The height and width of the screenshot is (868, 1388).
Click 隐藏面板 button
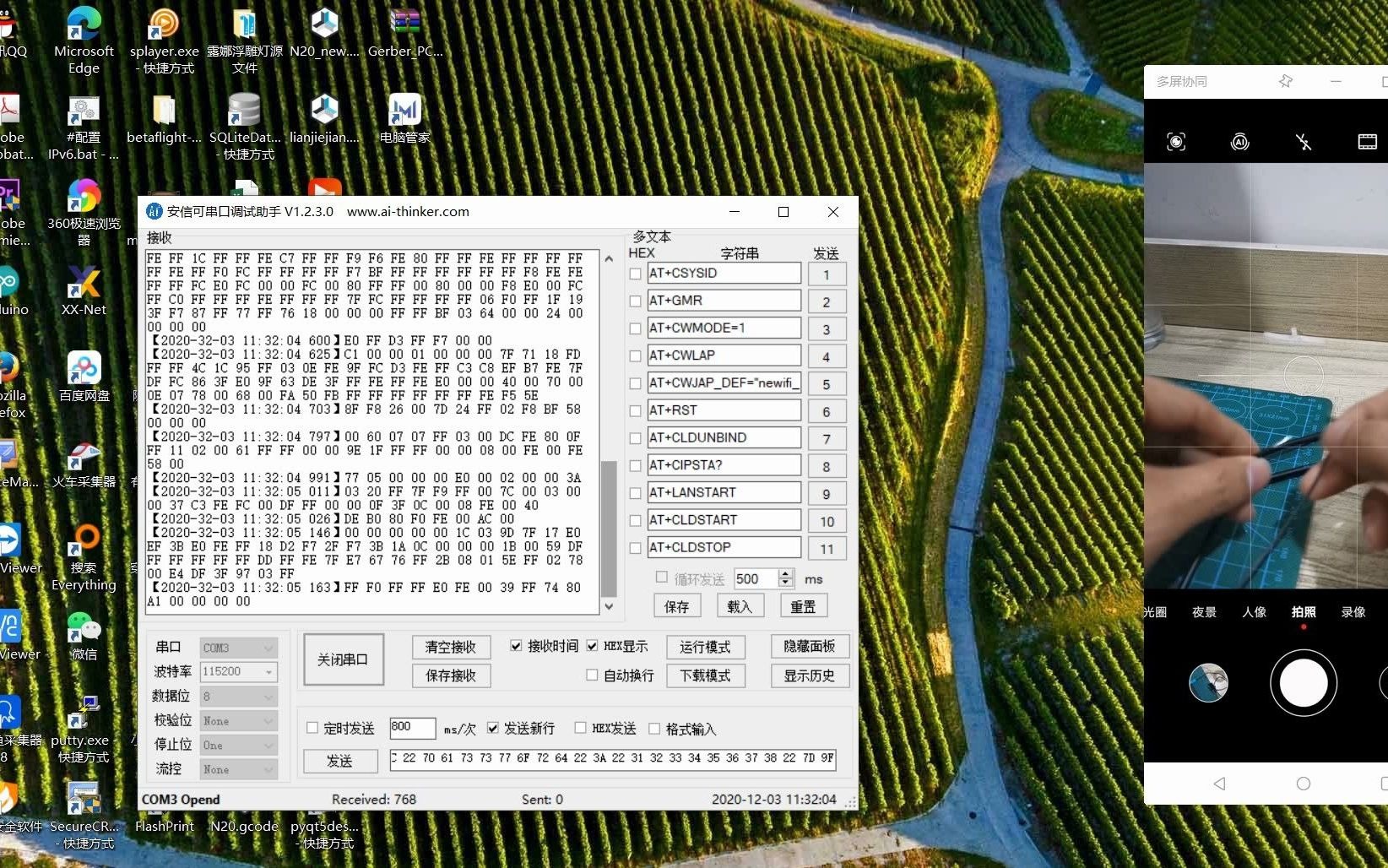pyautogui.click(x=810, y=646)
